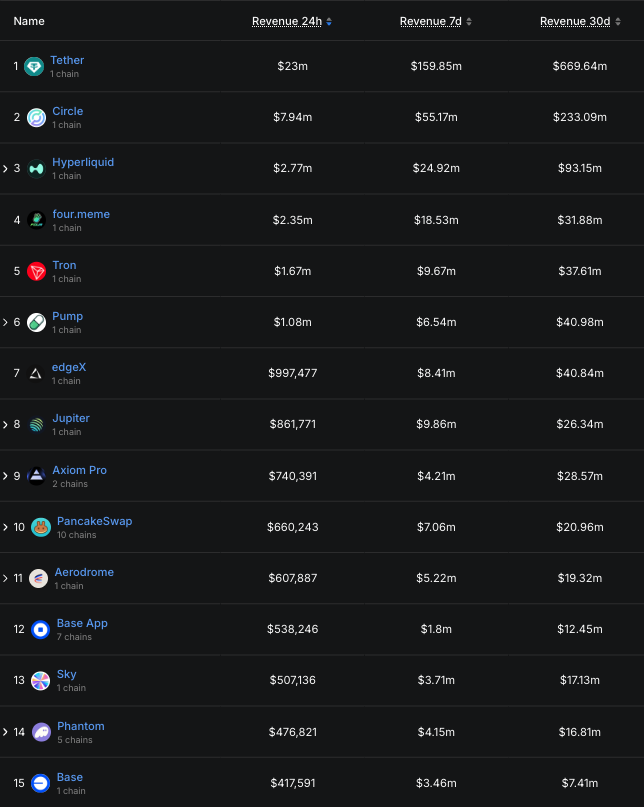Screen dimensions: 644x807
Task: Open the edgeX protocol link
Action: click(69, 367)
